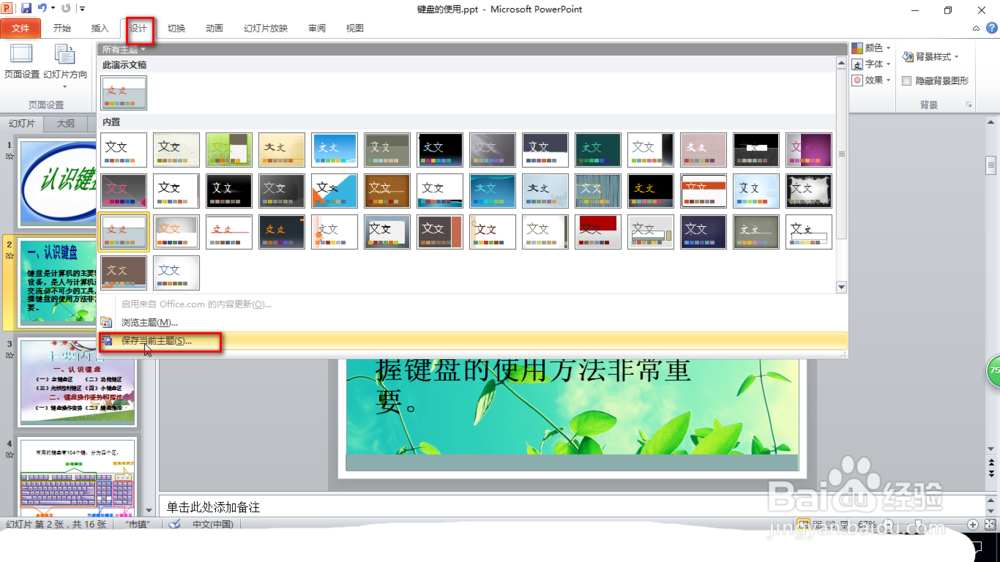The width and height of the screenshot is (1000, 562).
Task: Switch to the 视图 view tab
Action: coord(355,28)
